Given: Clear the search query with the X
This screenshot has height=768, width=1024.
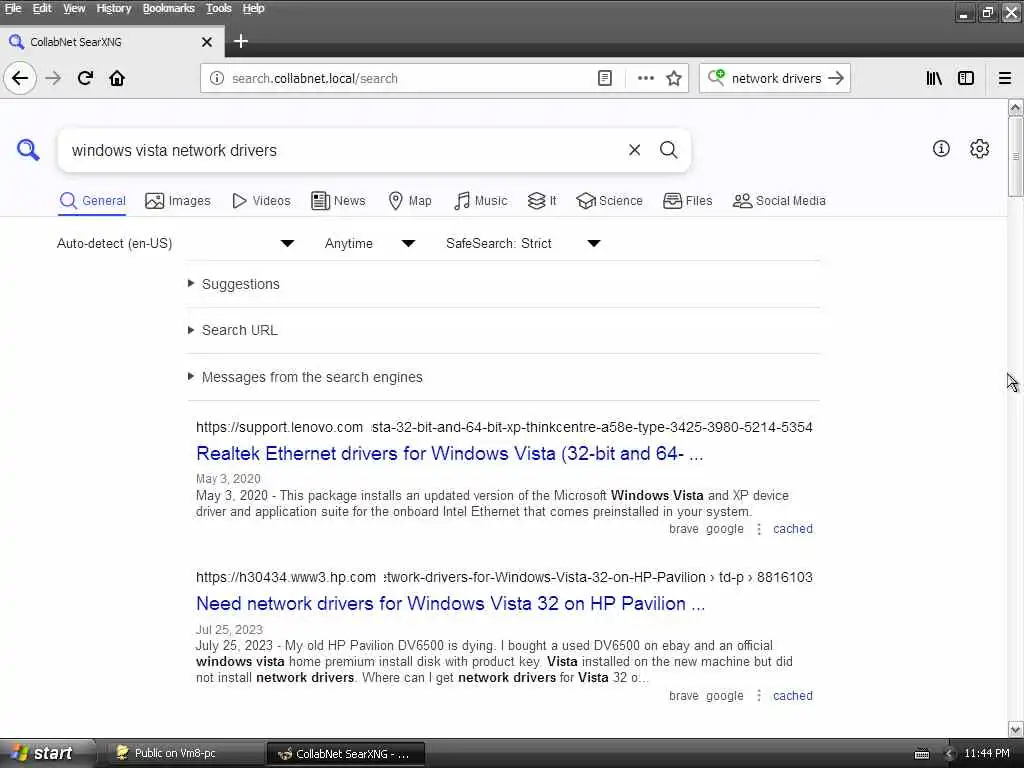Looking at the screenshot, I should [634, 150].
